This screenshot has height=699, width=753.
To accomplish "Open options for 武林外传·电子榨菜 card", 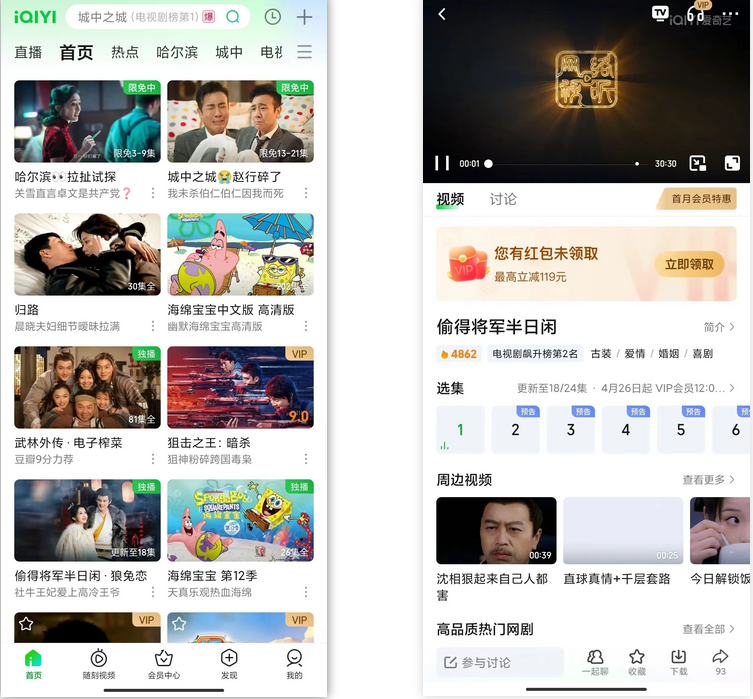I will [153, 459].
